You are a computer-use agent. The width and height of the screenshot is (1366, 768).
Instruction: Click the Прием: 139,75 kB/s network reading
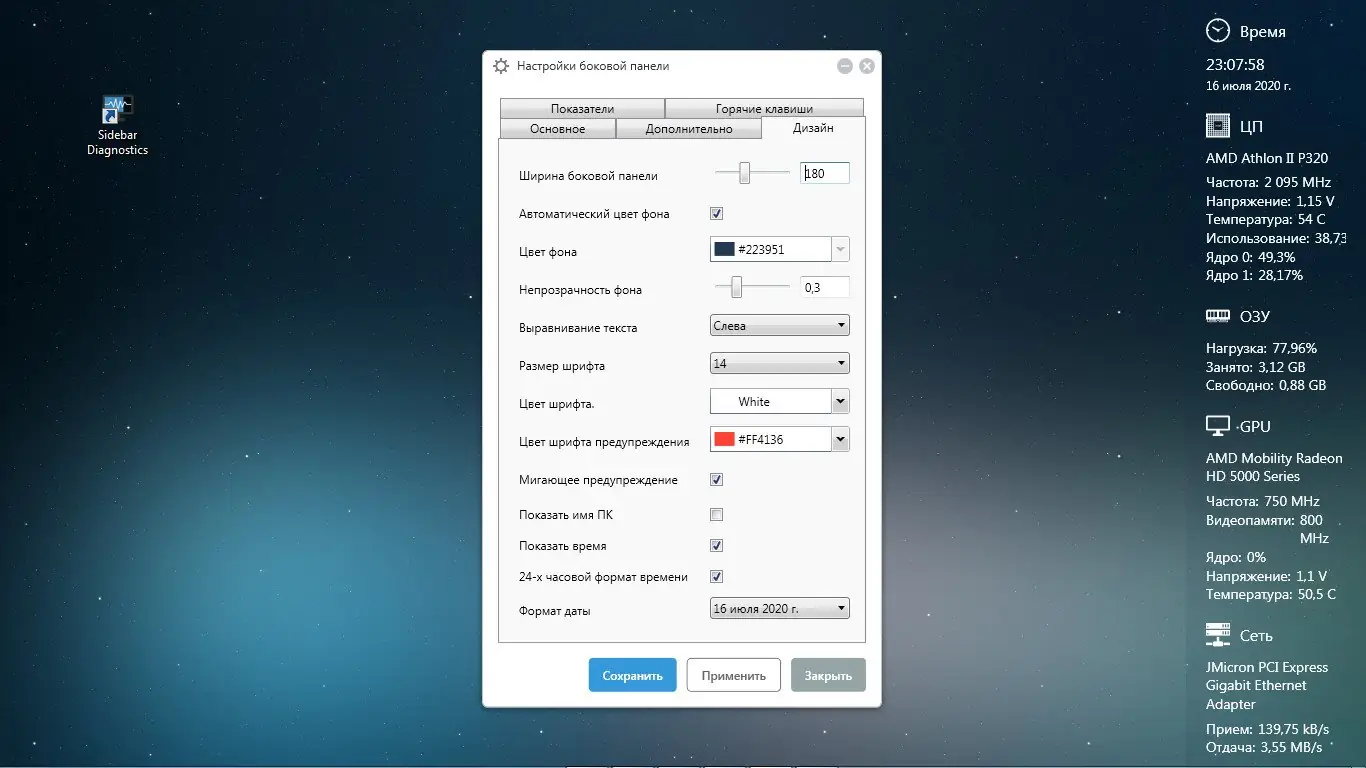[x=1267, y=729]
